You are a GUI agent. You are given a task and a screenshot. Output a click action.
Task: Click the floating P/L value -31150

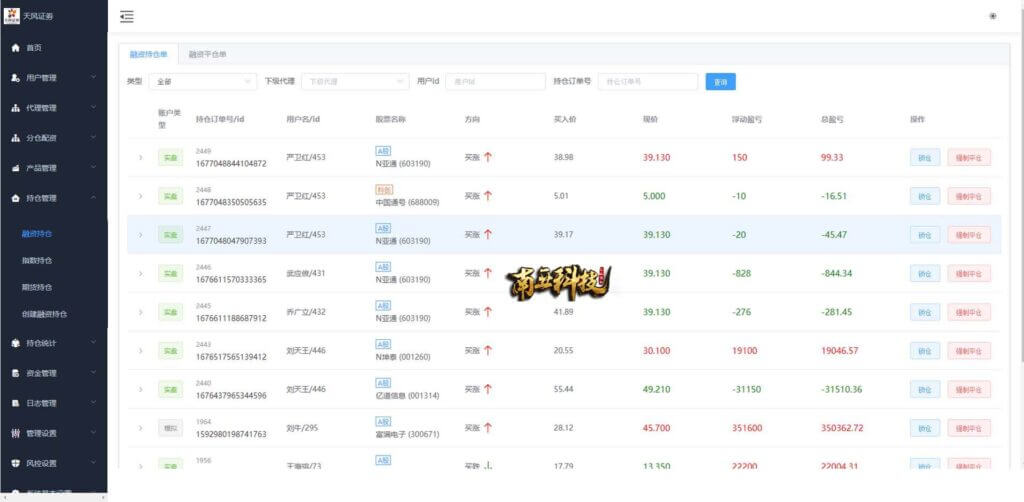click(x=746, y=390)
